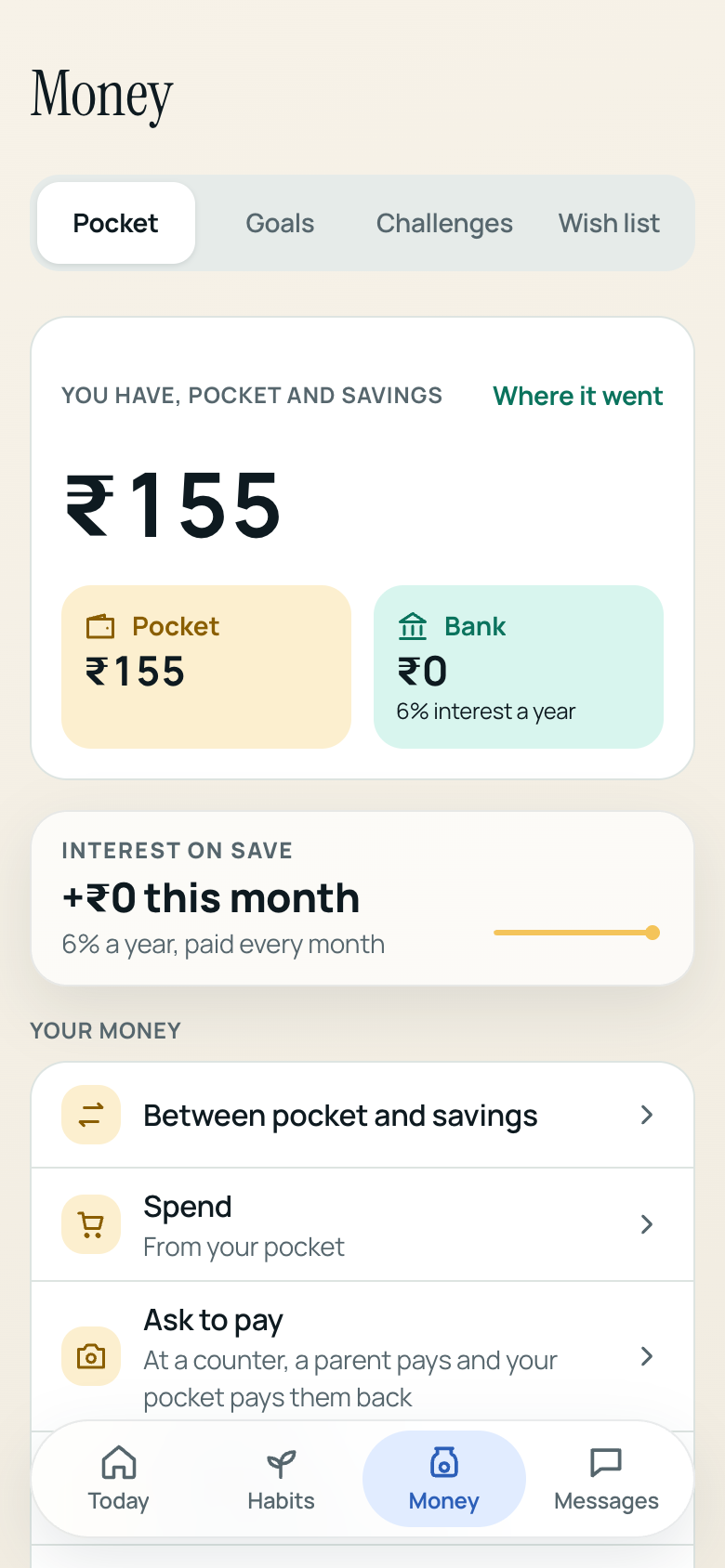Tap the Ask to pay camera icon
Viewport: 725px width, 1568px height.
[x=91, y=1356]
